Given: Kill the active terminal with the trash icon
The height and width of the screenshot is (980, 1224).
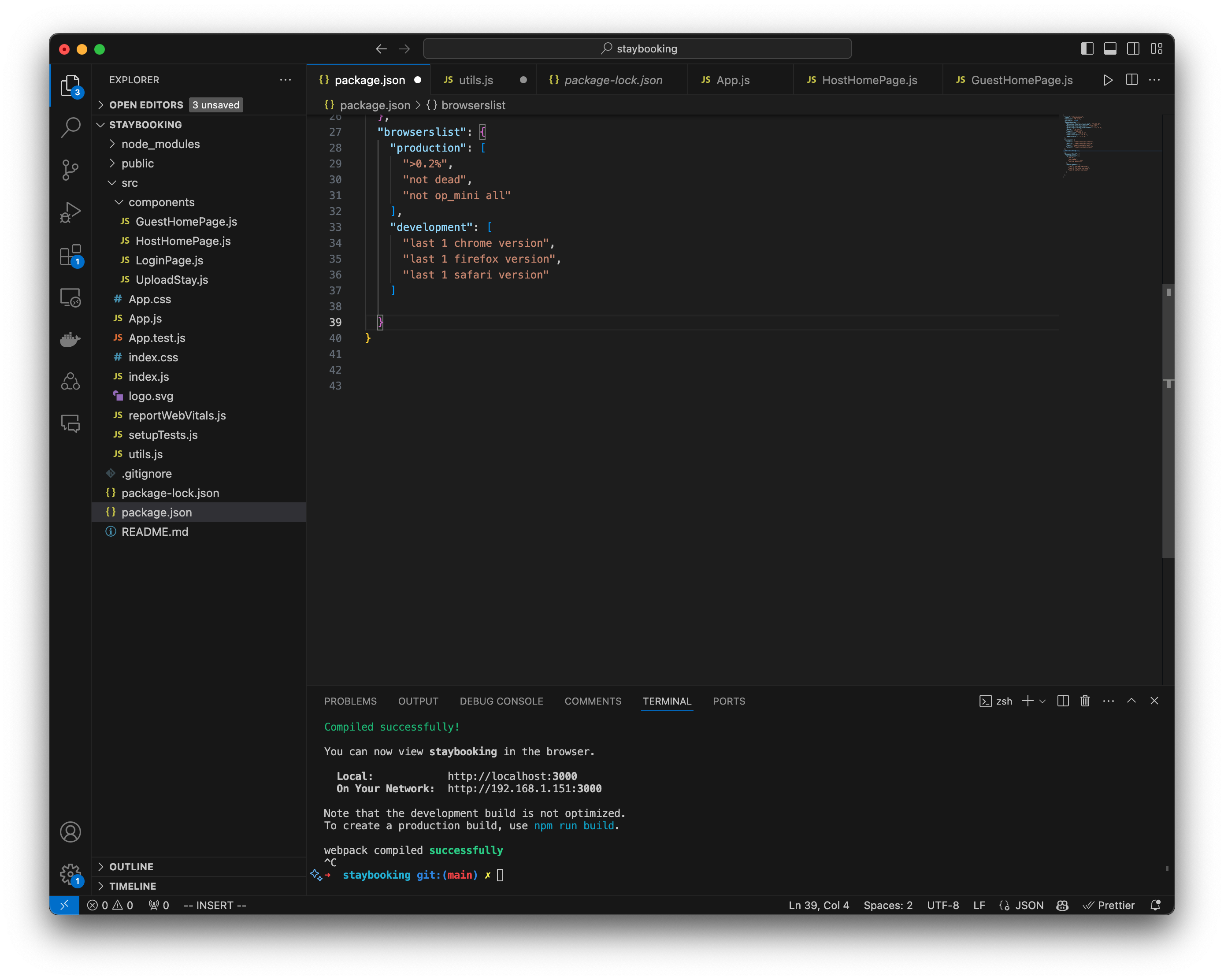Looking at the screenshot, I should (1085, 701).
